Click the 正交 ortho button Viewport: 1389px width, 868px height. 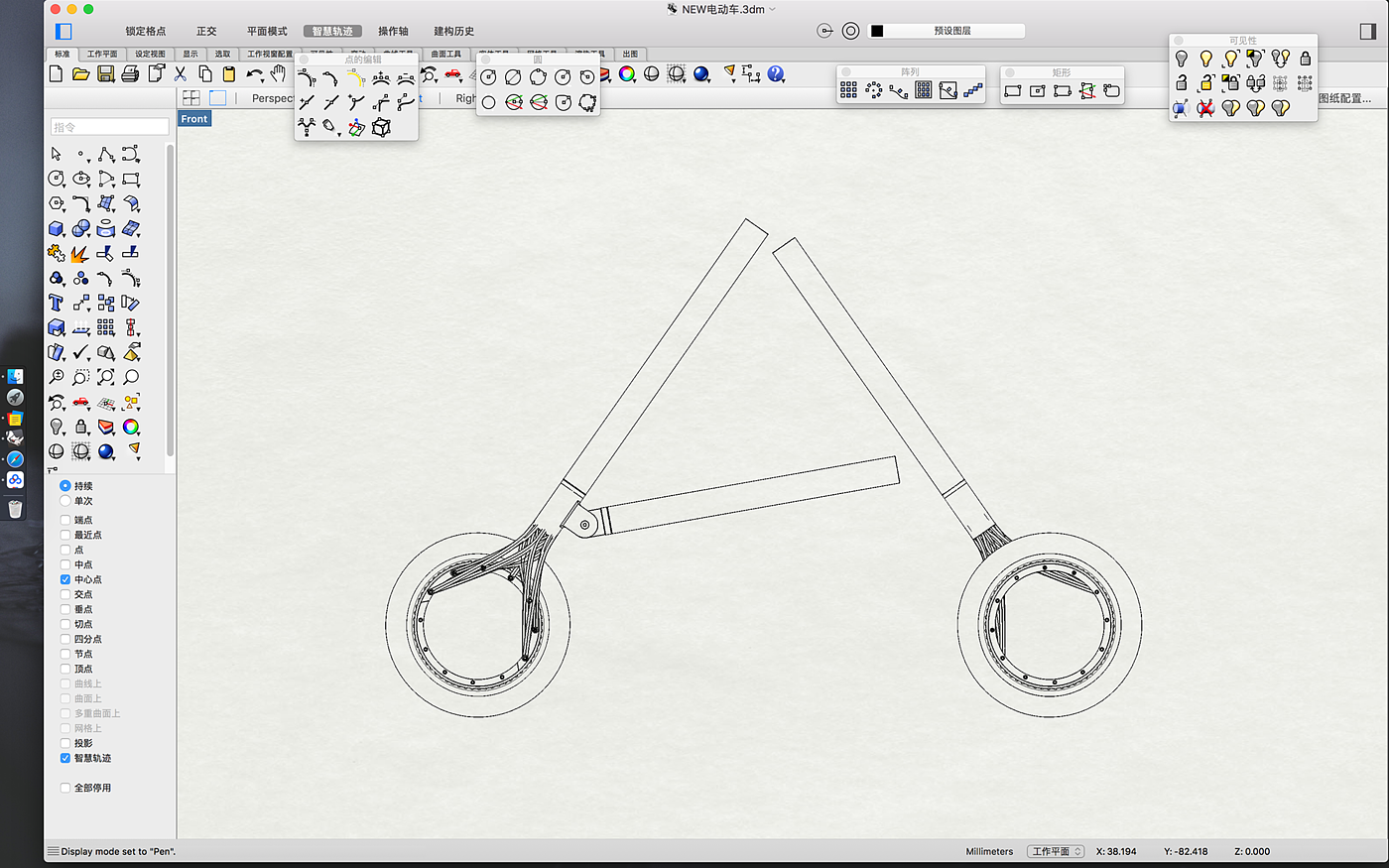click(x=206, y=31)
